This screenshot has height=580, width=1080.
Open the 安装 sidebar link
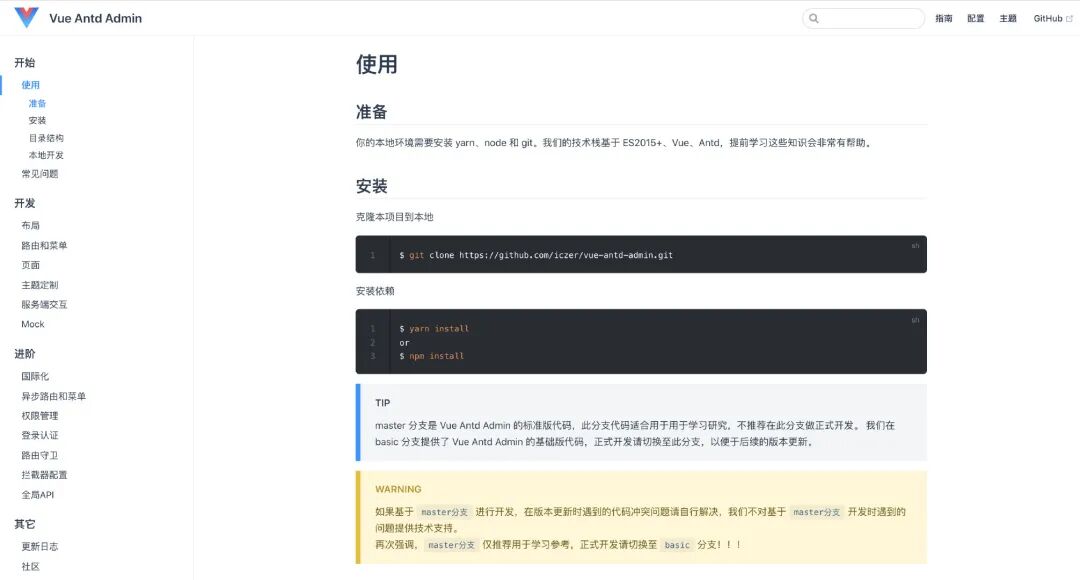pos(36,120)
